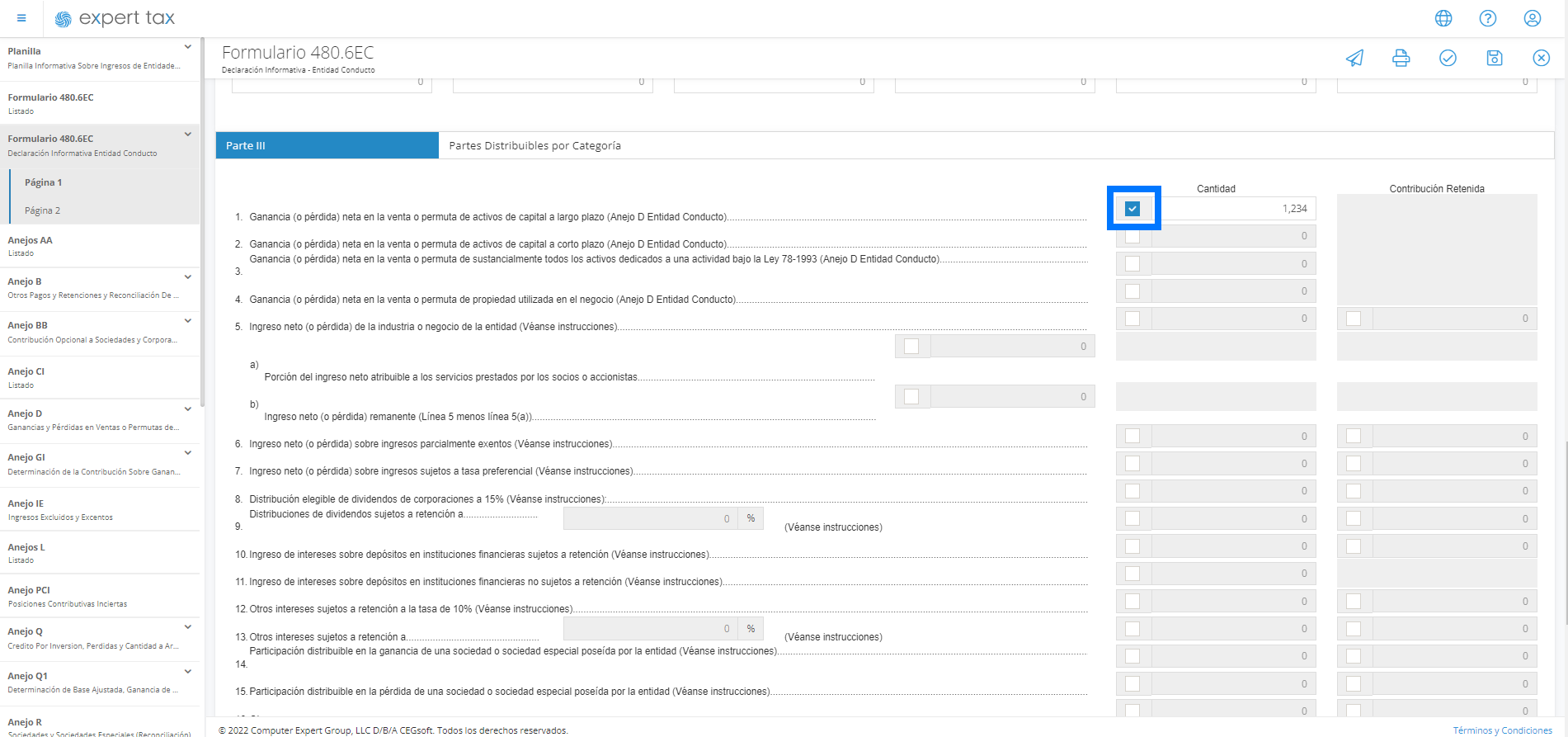Uncheck the line 1 Cantidad checkbox
The height and width of the screenshot is (737, 1568).
pos(1132,209)
